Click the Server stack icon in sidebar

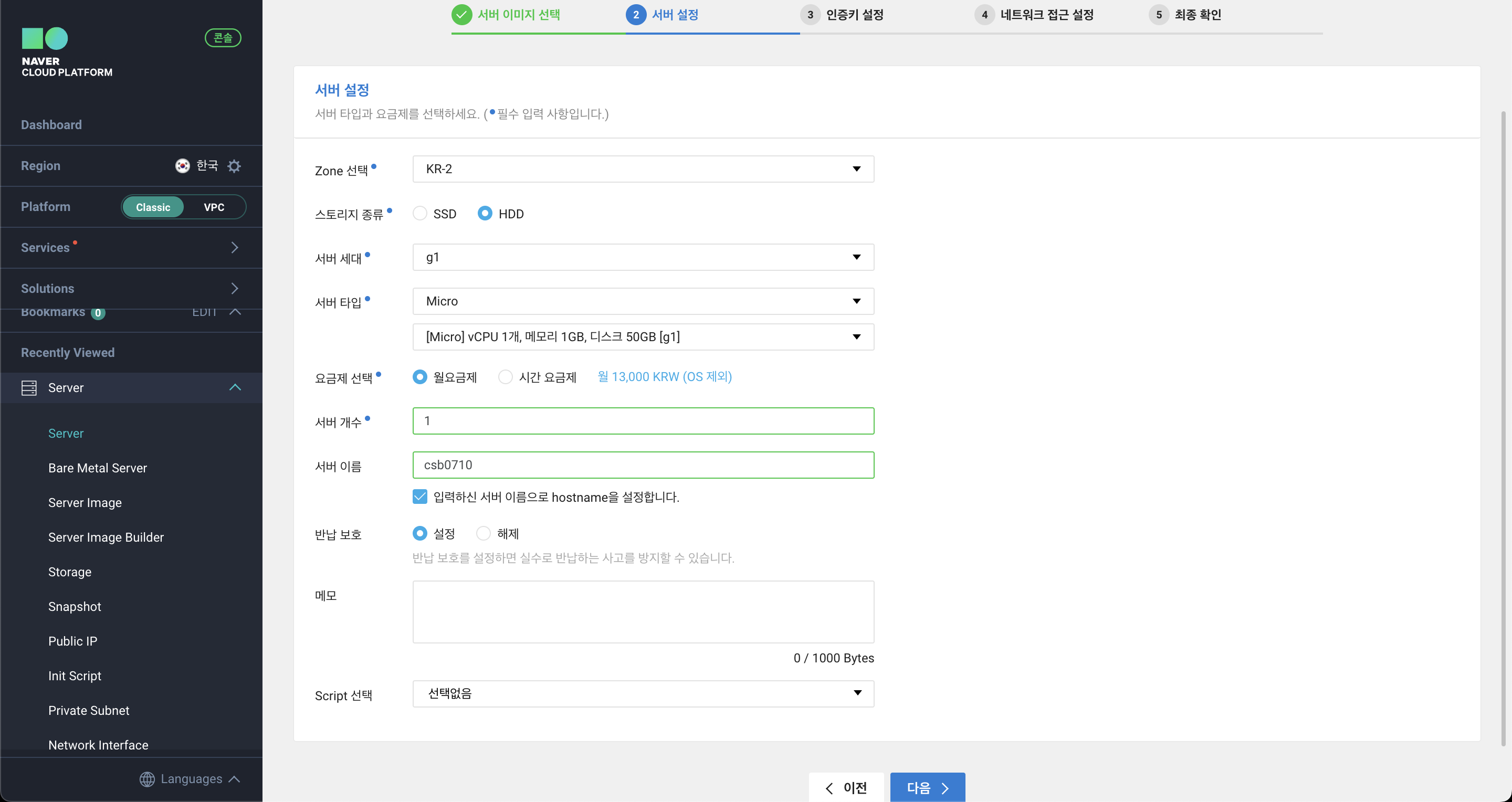pyautogui.click(x=29, y=388)
